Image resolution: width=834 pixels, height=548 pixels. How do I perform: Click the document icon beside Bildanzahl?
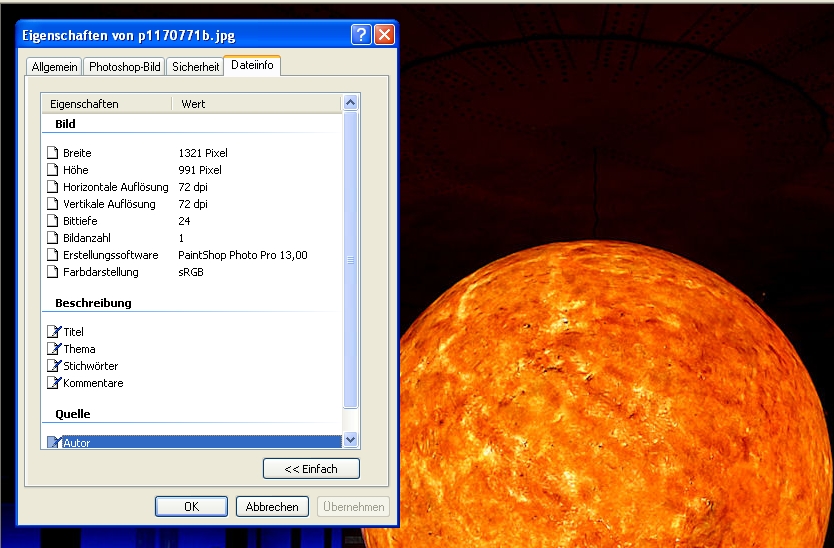tap(52, 238)
